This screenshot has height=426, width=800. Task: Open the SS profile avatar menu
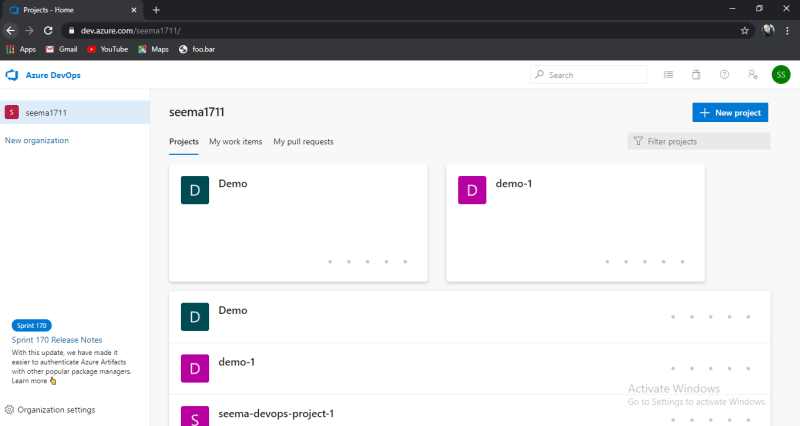781,74
